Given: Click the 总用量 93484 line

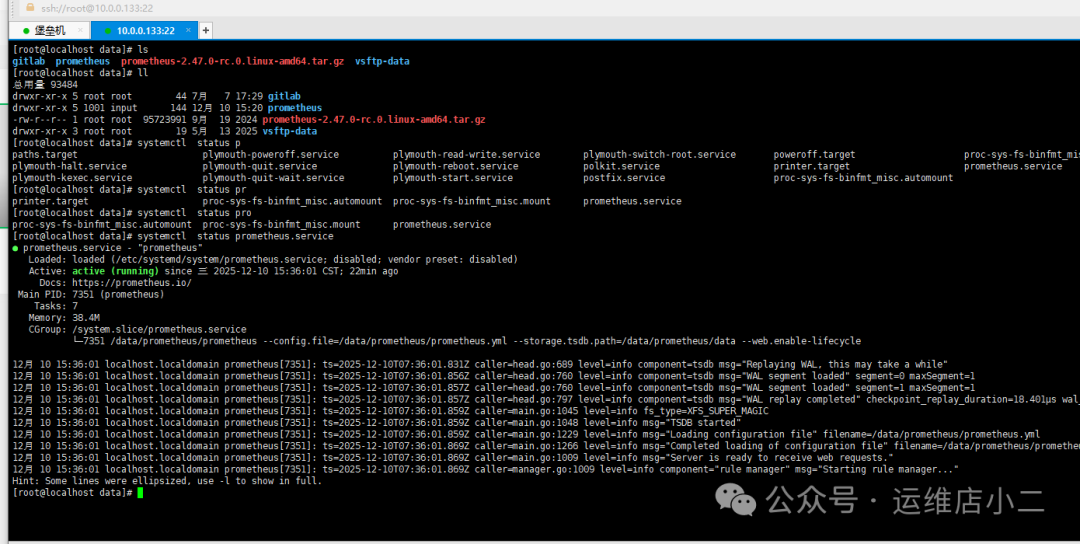Looking at the screenshot, I should click(x=45, y=85).
